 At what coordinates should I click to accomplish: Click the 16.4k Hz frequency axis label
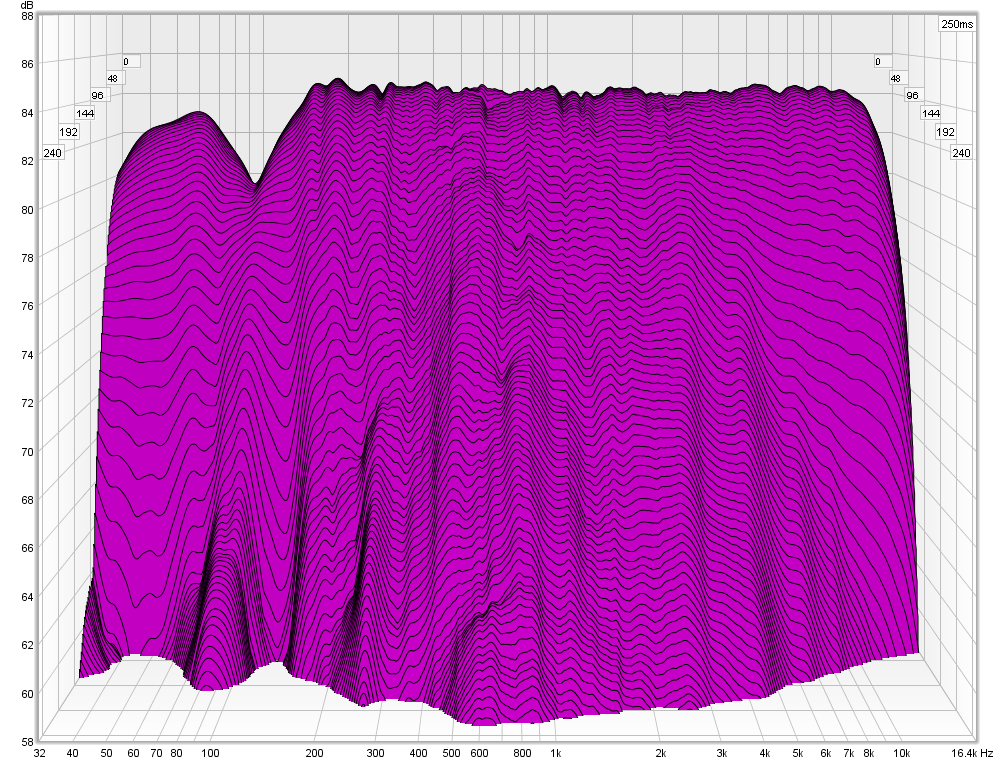972,753
